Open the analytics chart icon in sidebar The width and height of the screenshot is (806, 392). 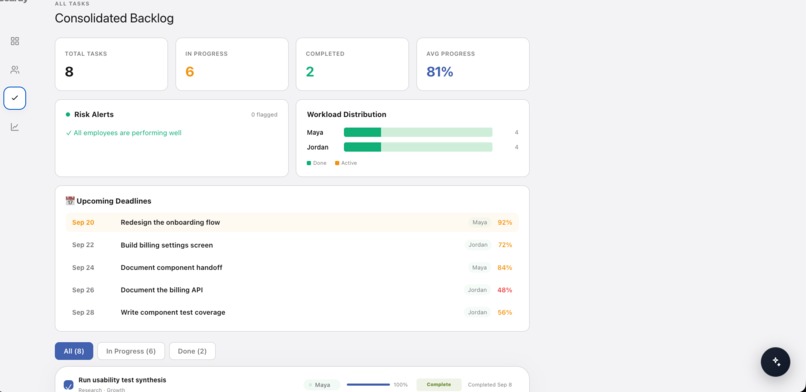[x=15, y=127]
